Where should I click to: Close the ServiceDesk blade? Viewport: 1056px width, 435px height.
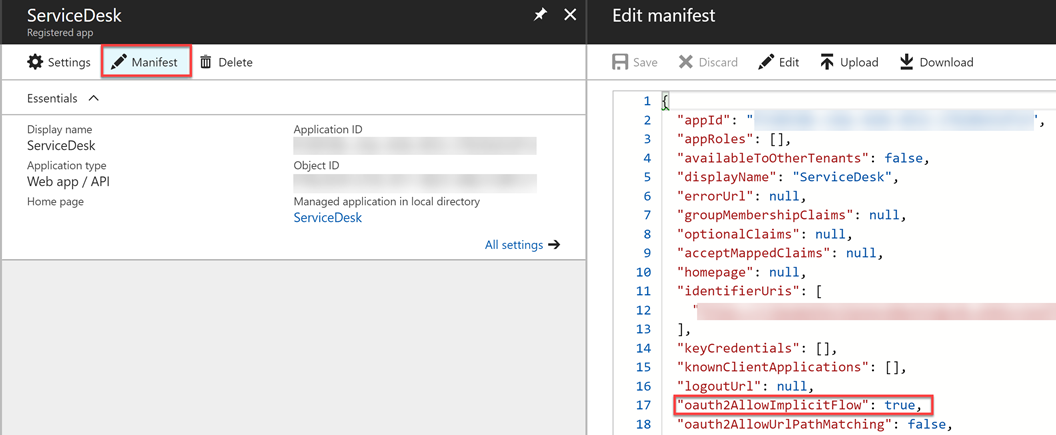click(570, 14)
